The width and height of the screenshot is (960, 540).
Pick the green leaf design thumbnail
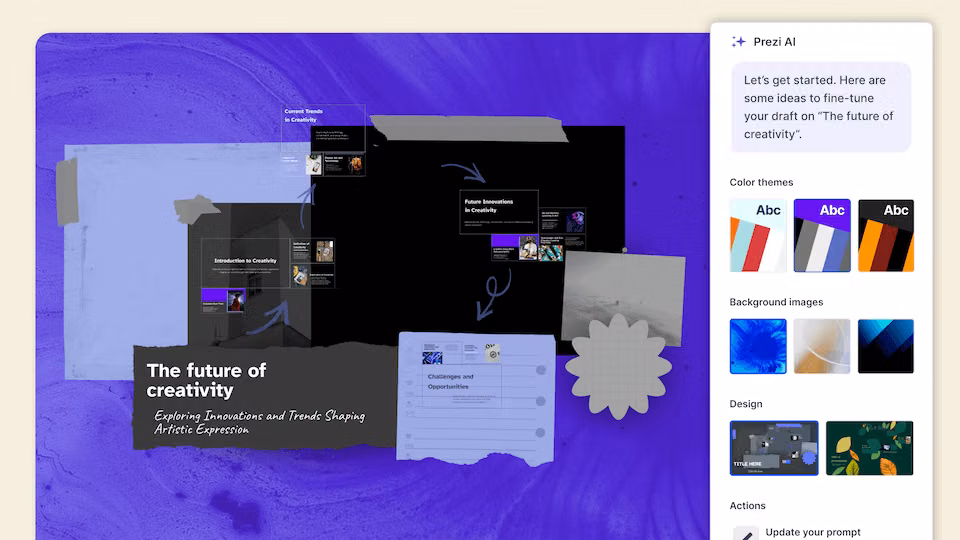click(x=869, y=448)
